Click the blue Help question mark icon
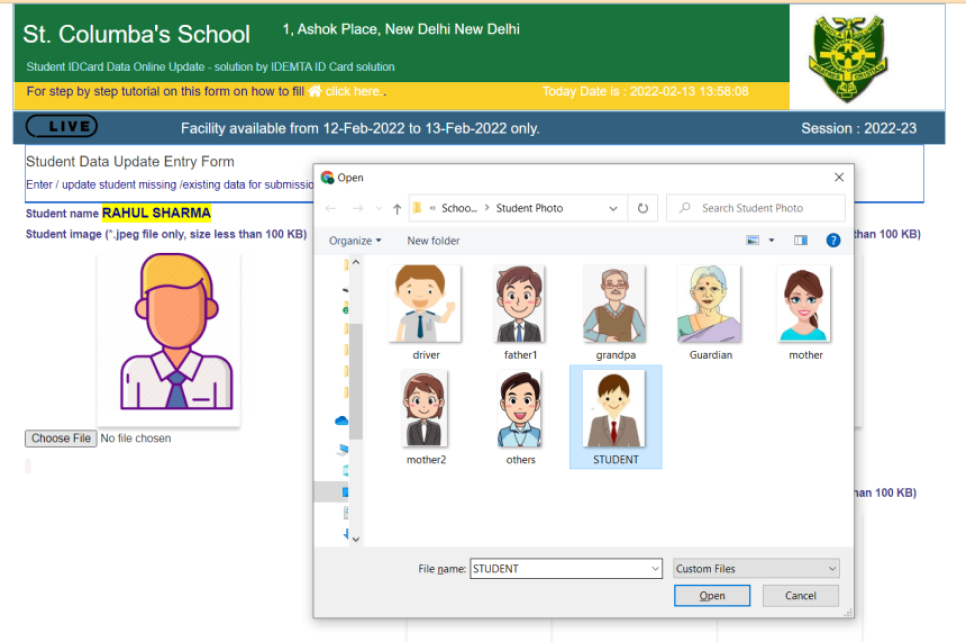Screen dimensions: 966x642 [x=833, y=241]
